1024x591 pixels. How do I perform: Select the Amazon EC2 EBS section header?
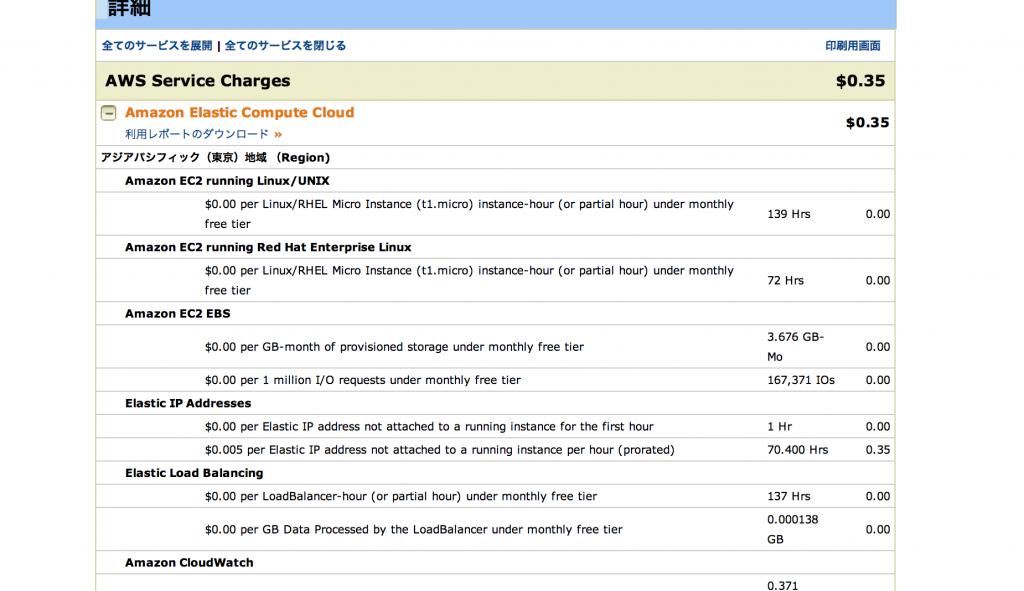tap(180, 312)
